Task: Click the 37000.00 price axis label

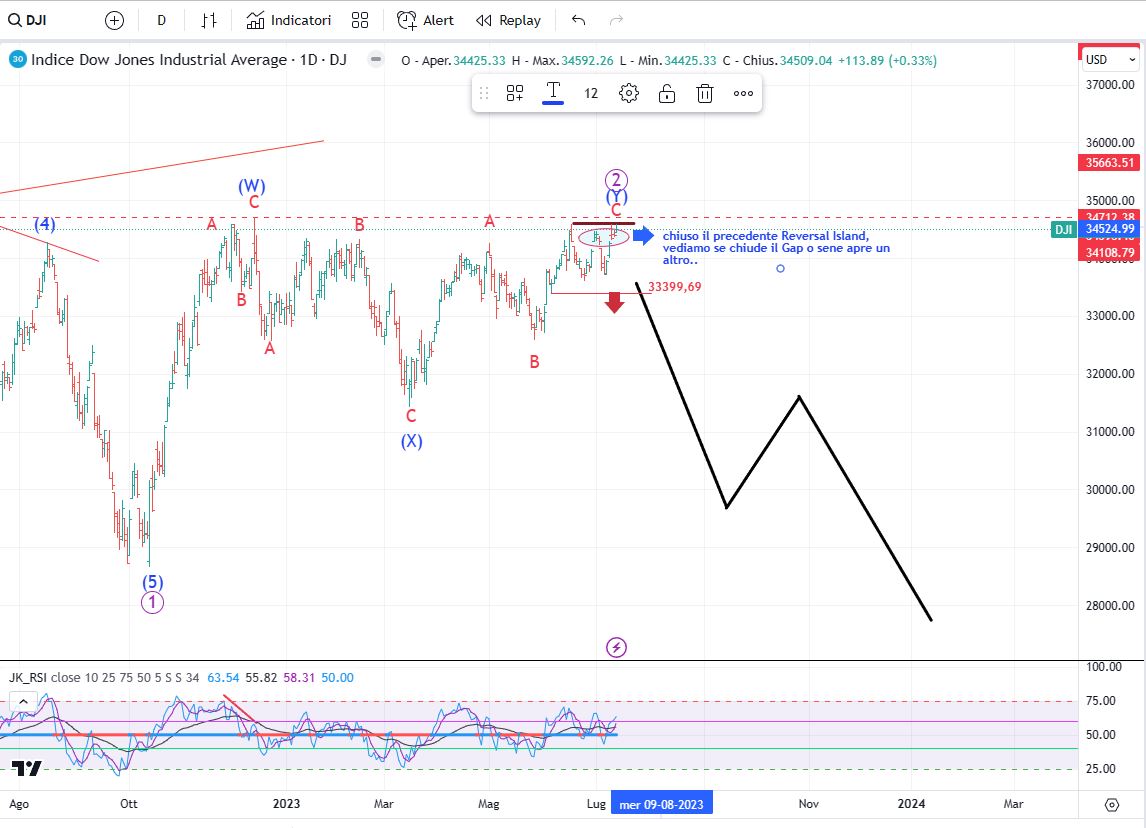Action: (1109, 85)
